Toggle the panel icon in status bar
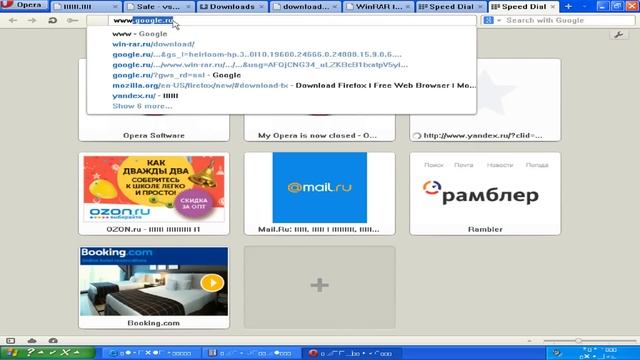Image resolution: width=640 pixels, height=360 pixels. click(x=11, y=340)
